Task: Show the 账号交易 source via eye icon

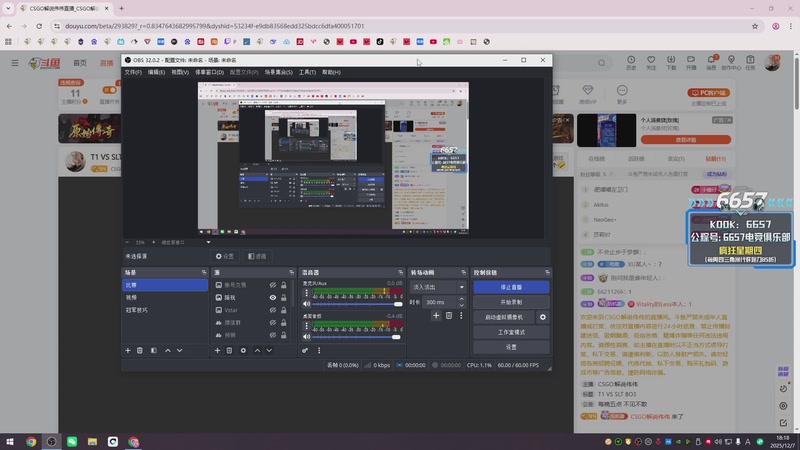Action: point(273,285)
